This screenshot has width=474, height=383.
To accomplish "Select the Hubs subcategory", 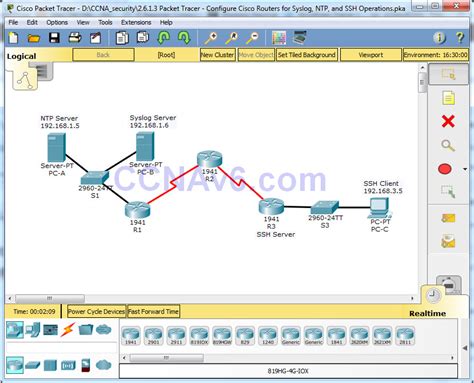I will (50, 365).
